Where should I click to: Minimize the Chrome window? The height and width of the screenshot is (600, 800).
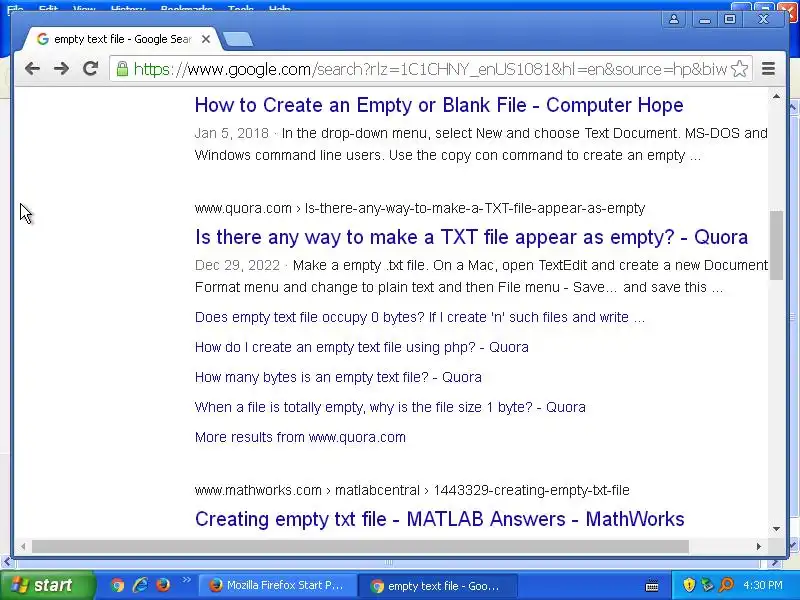(x=705, y=19)
